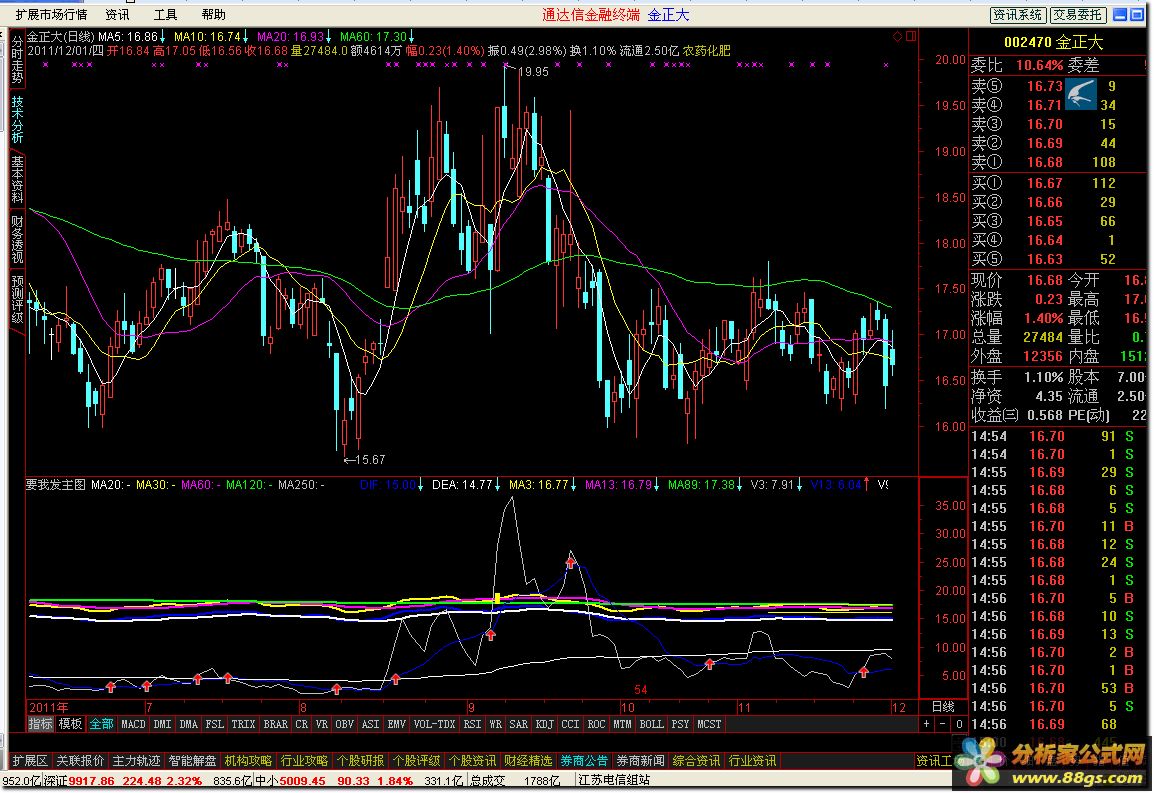Viewport: 1154px width, 793px height.
Task: Click the 委比 10.64% value
Action: 1039,66
